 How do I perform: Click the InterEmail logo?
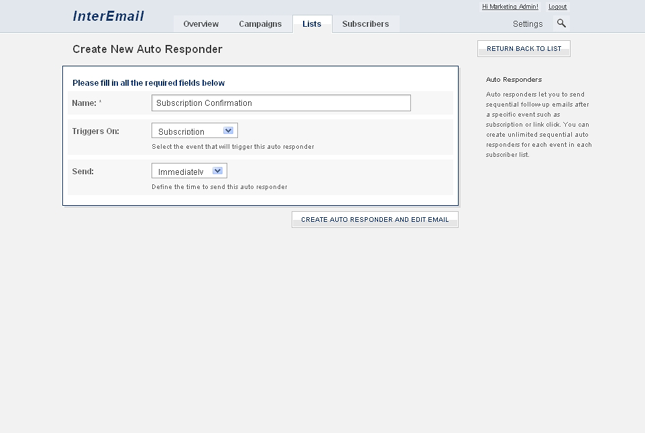coord(108,16)
